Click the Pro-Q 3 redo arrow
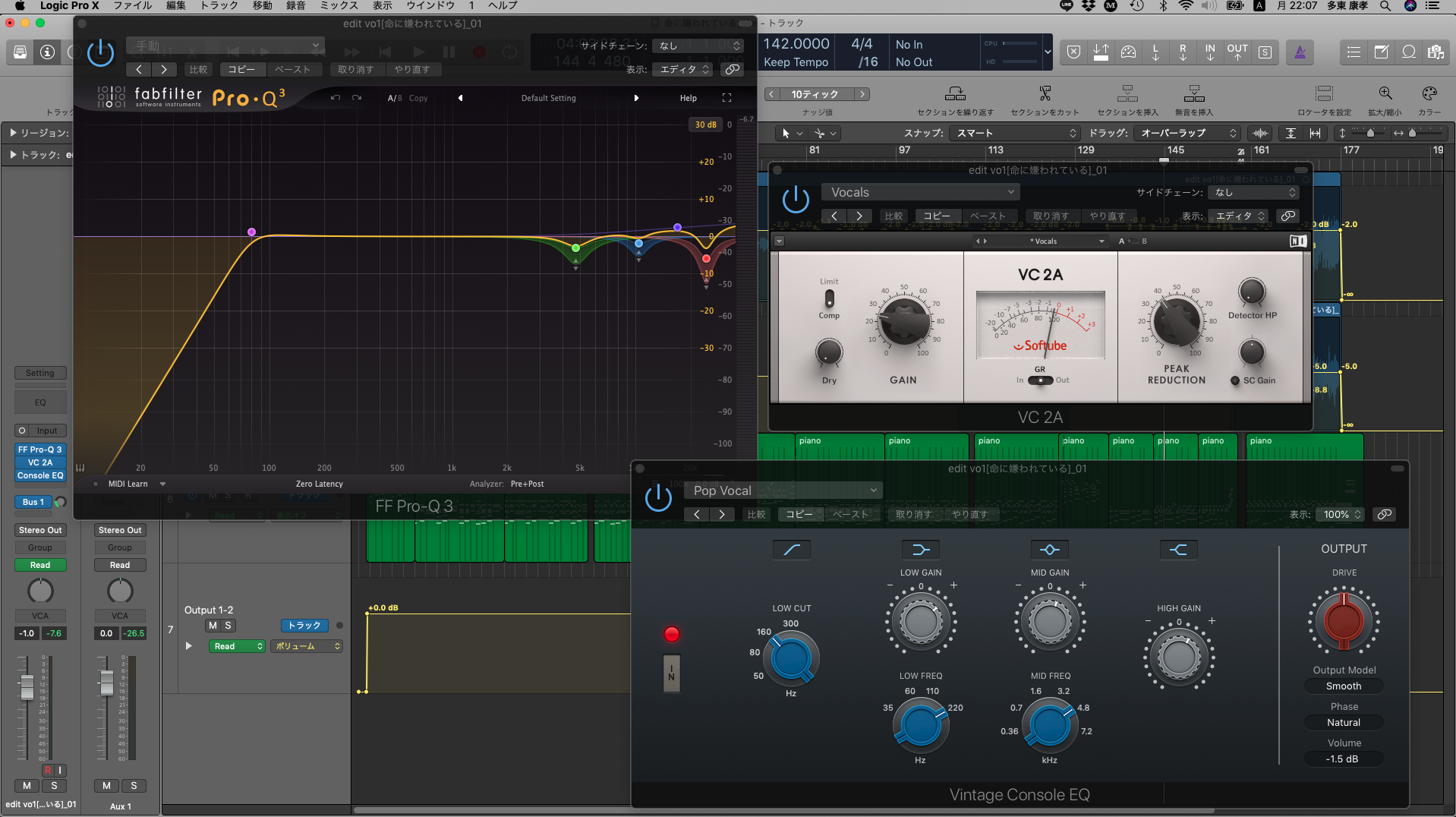This screenshot has height=817, width=1456. [357, 98]
